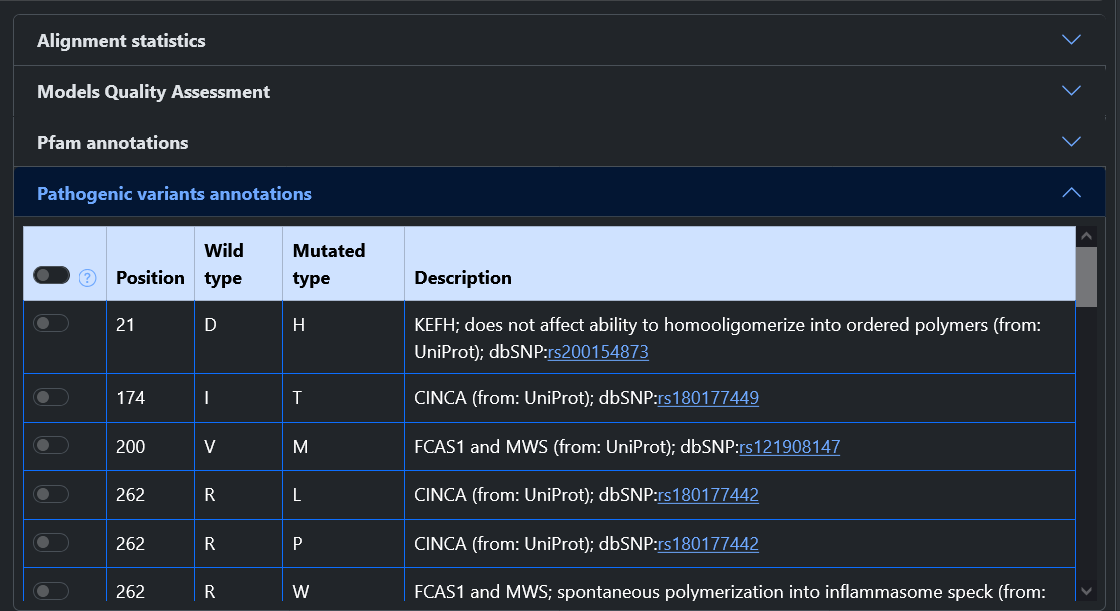1120x611 pixels.
Task: Enable the toggle for position 262 R to P
Action: [x=51, y=542]
